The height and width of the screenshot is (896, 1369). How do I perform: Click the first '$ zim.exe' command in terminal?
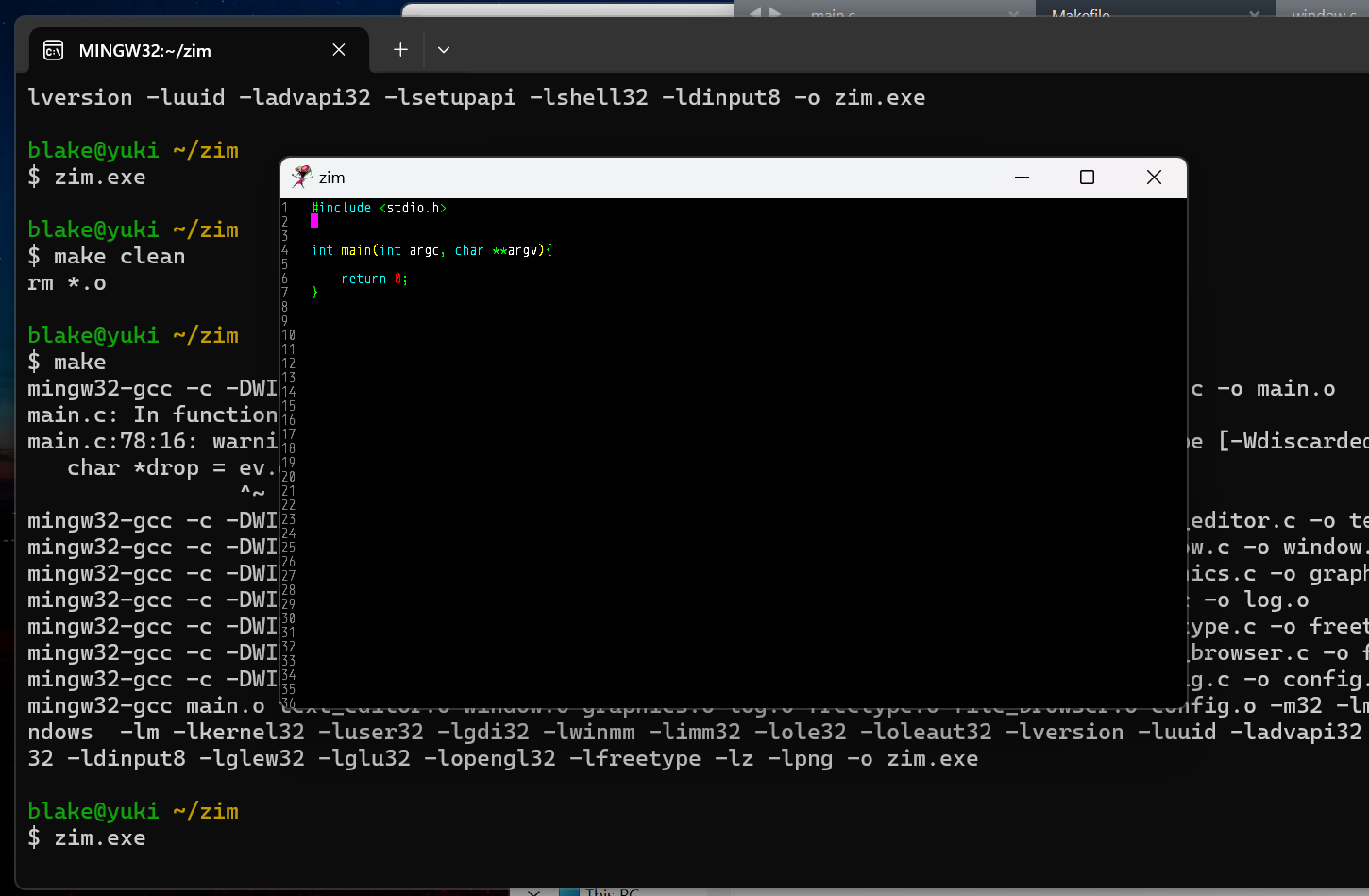87,177
